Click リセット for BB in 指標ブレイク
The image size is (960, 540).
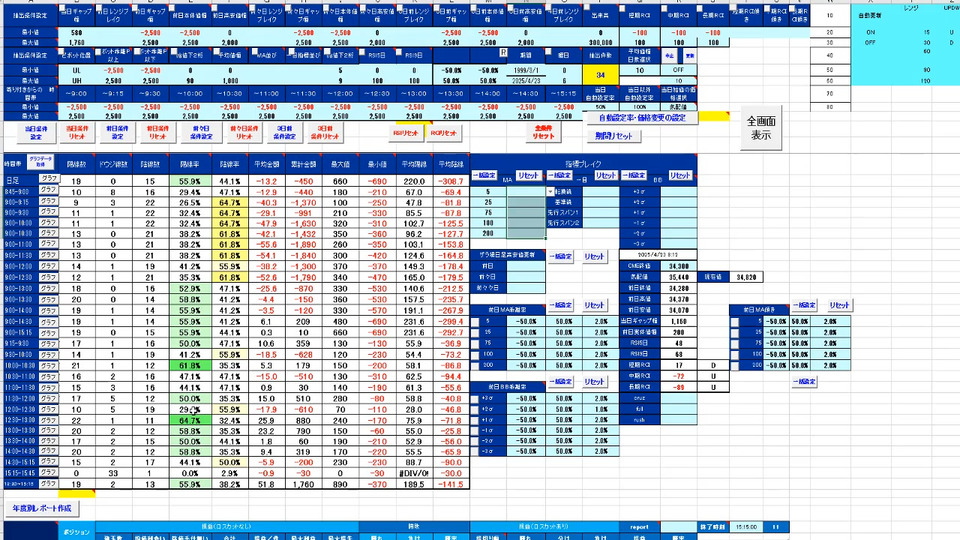tap(680, 176)
